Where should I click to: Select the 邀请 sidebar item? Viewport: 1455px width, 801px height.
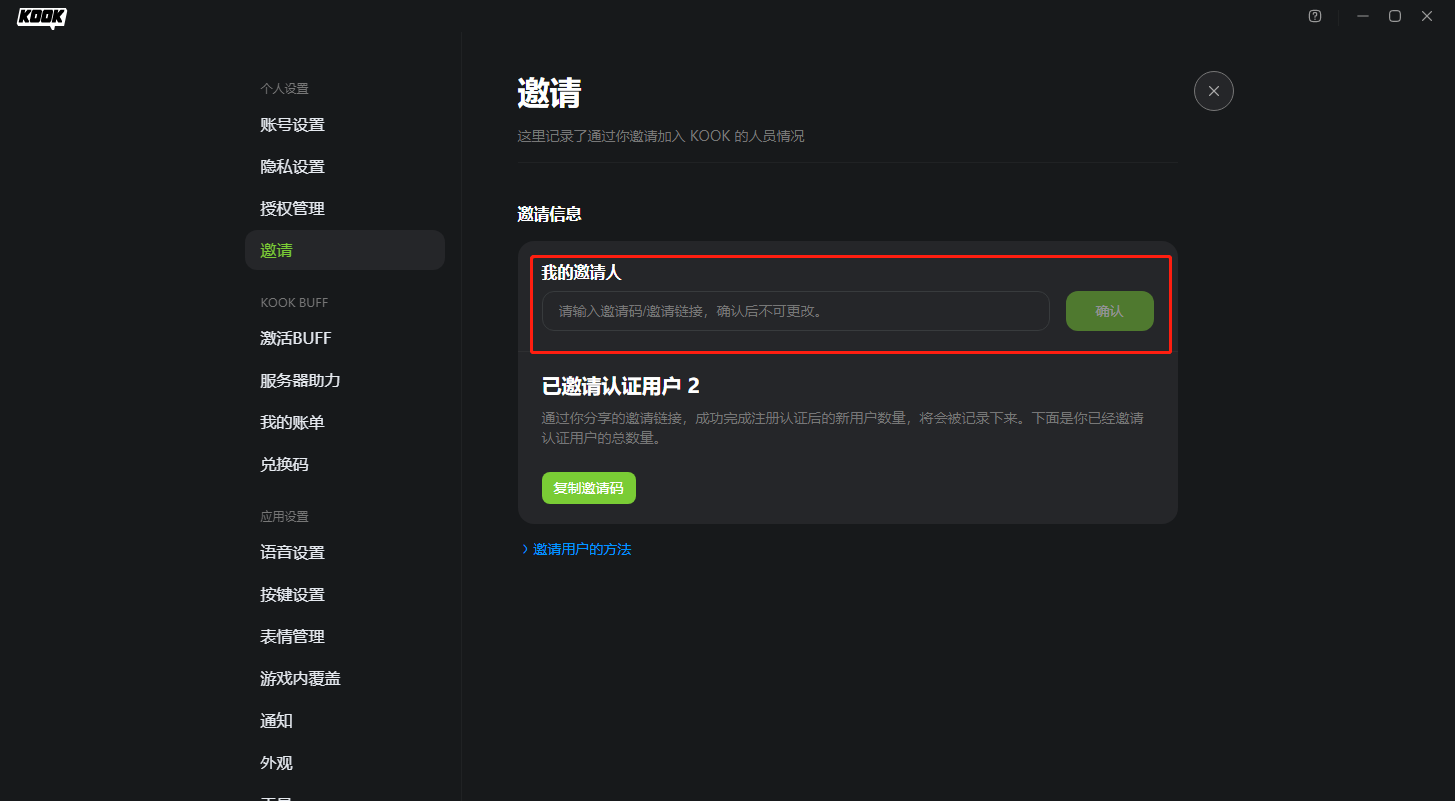click(x=345, y=250)
